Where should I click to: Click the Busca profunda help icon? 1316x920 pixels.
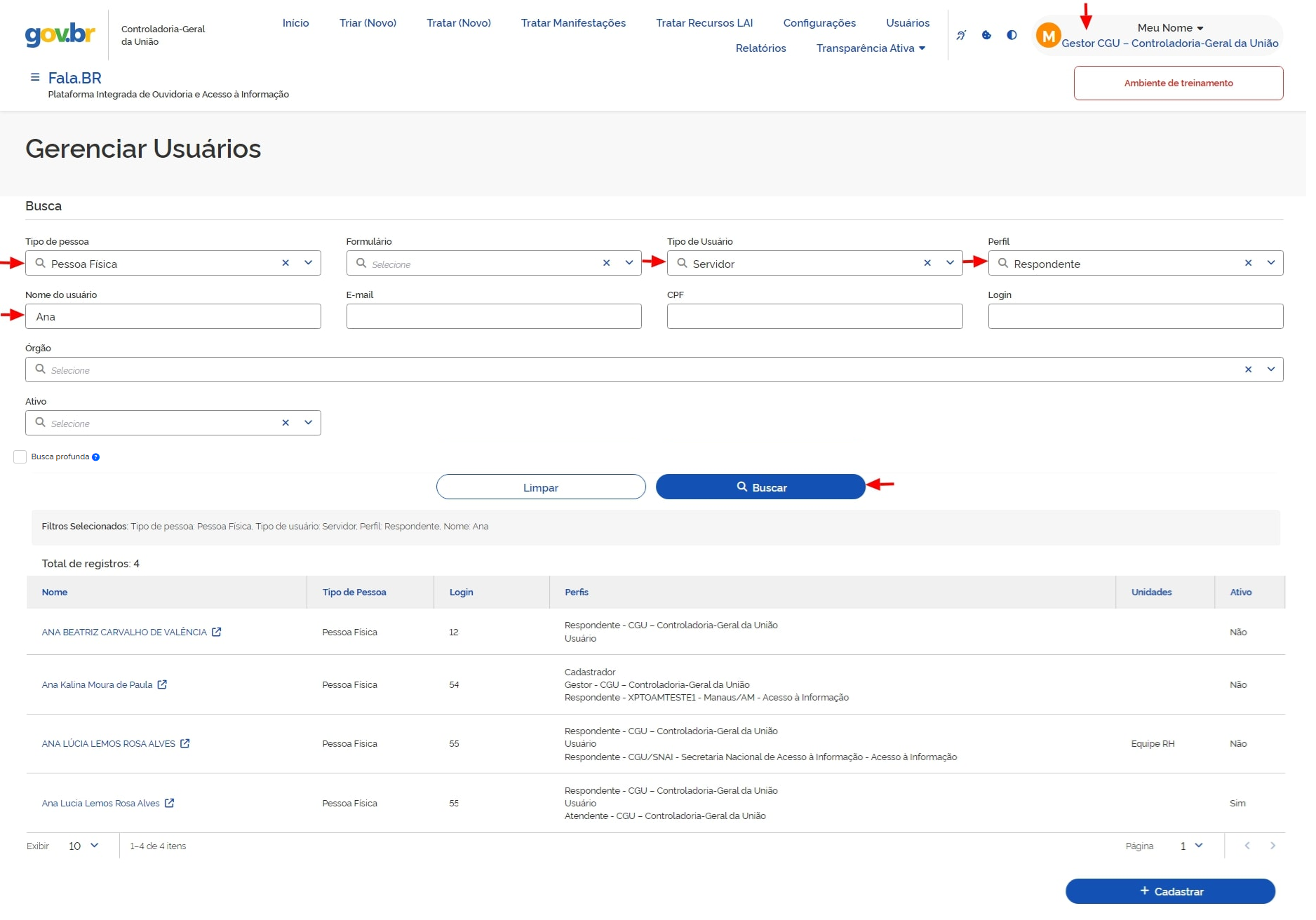point(96,457)
